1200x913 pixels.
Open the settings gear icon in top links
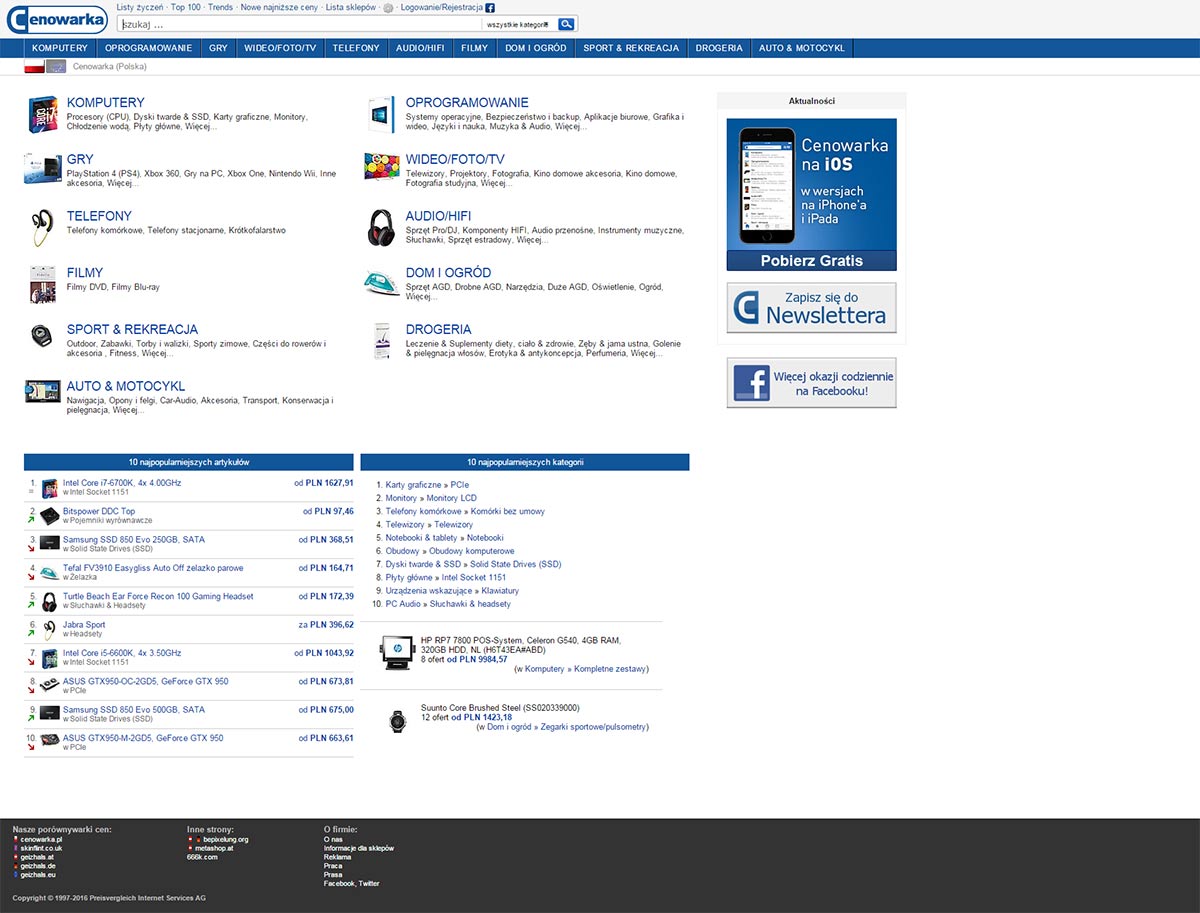(388, 8)
